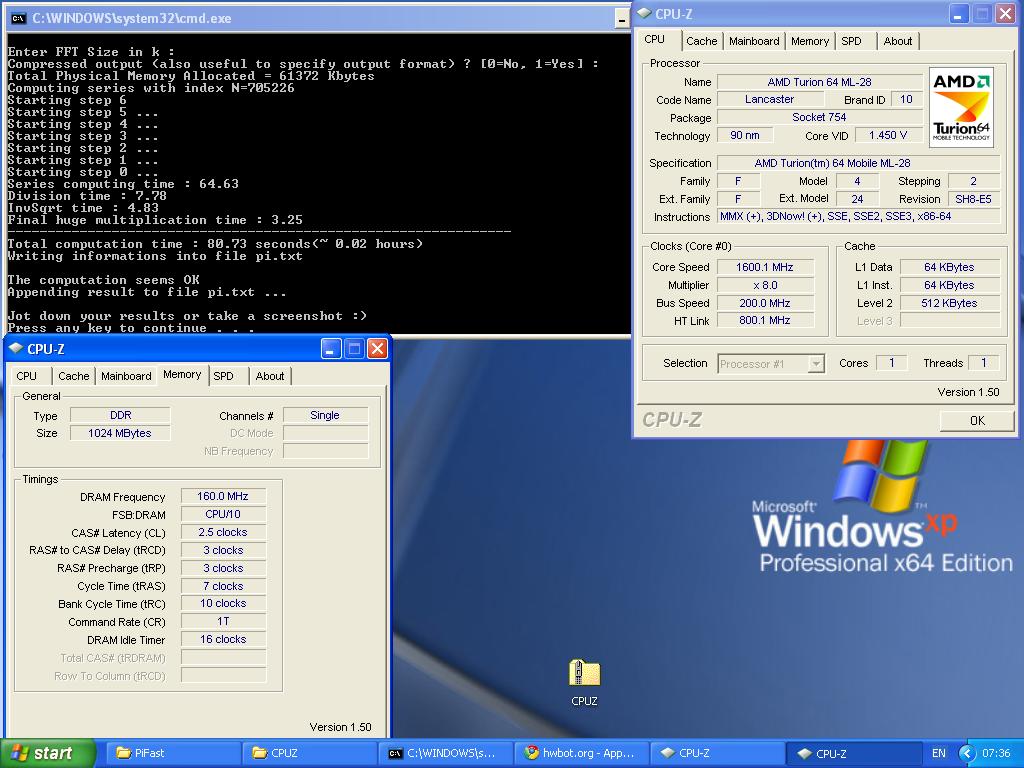Open the CPUZ zip folder on desktop
Viewport: 1024px width, 768px height.
(x=584, y=682)
